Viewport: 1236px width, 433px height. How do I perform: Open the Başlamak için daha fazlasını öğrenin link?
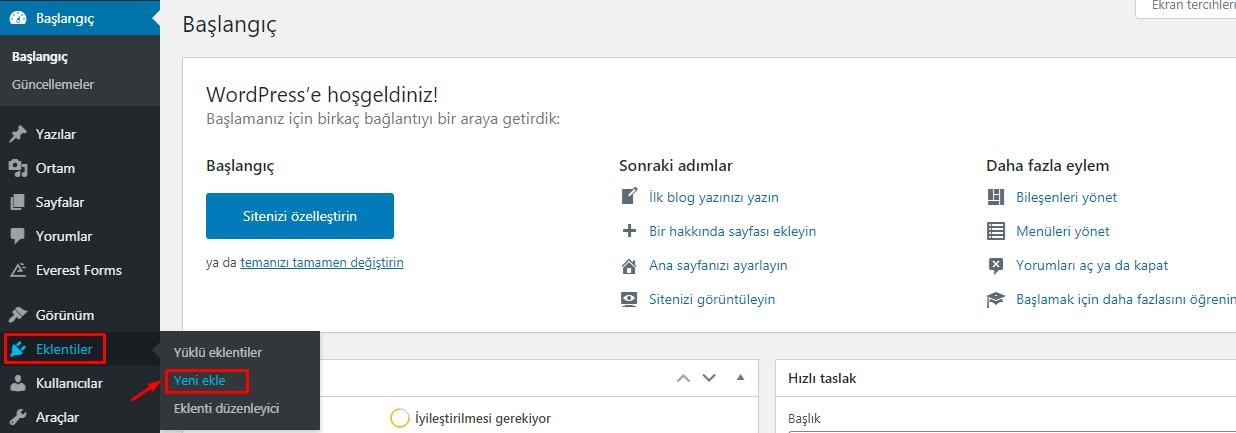tap(1125, 299)
